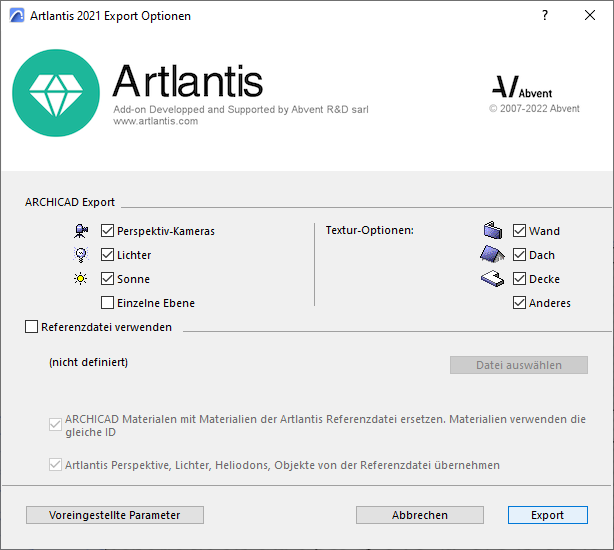Screen dimensions: 614x550
Task: Toggle ARCHICAD Materialen ersetzen checkbox
Action: pyautogui.click(x=55, y=424)
